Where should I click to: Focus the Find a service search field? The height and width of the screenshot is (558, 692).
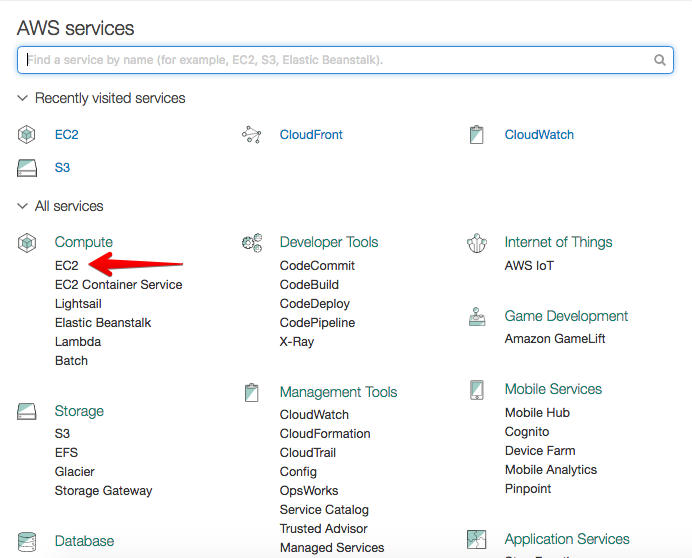[x=345, y=60]
